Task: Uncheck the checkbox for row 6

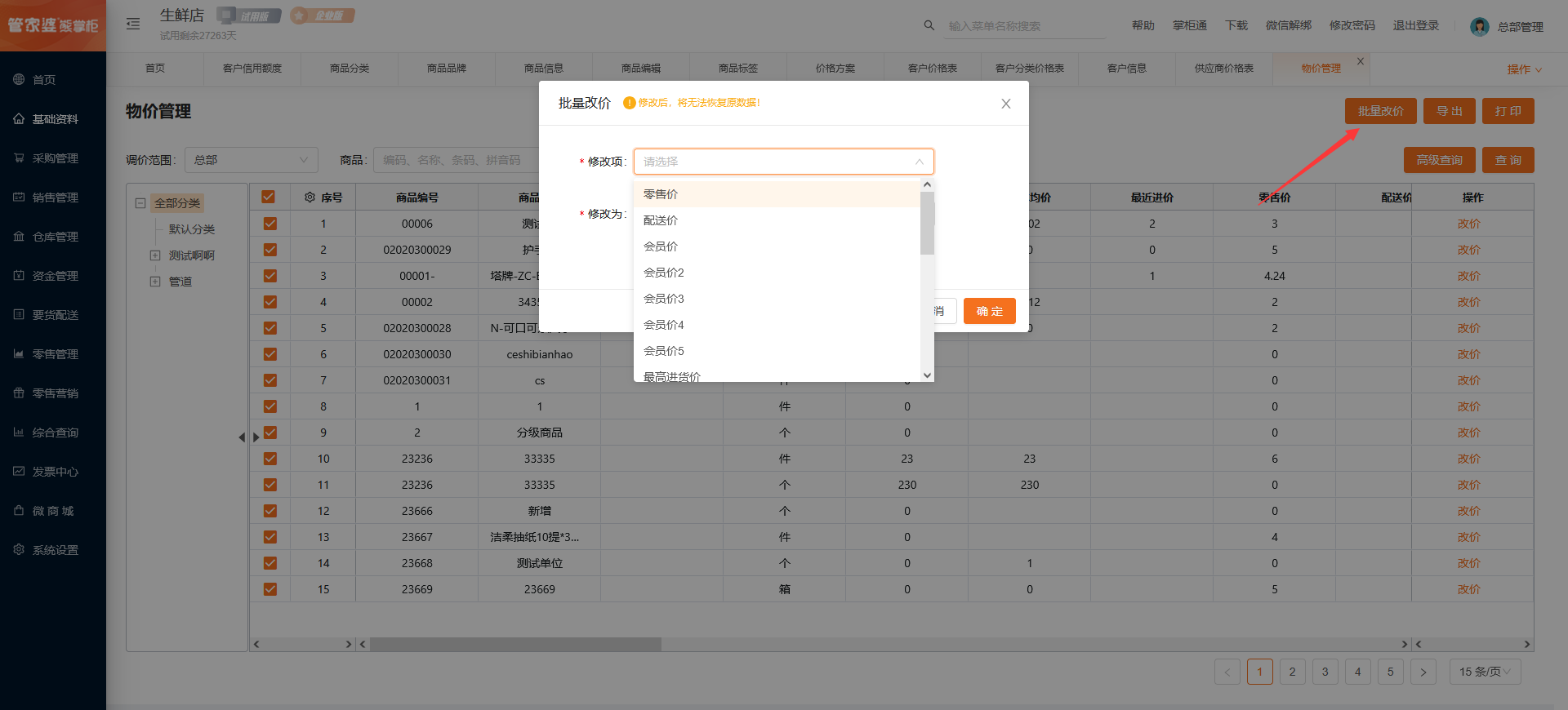Action: click(270, 354)
